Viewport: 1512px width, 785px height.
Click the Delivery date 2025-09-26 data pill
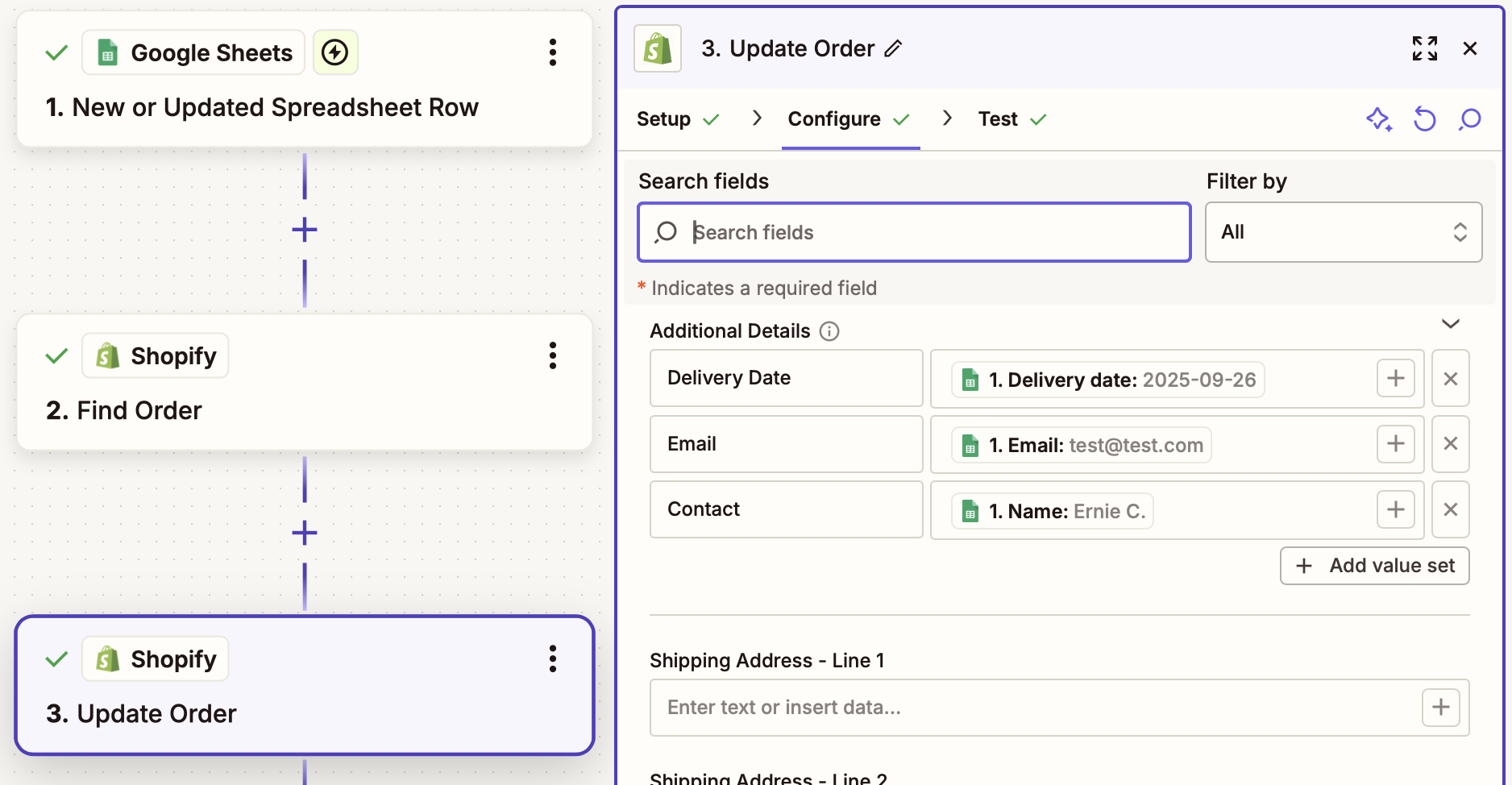click(x=1108, y=380)
